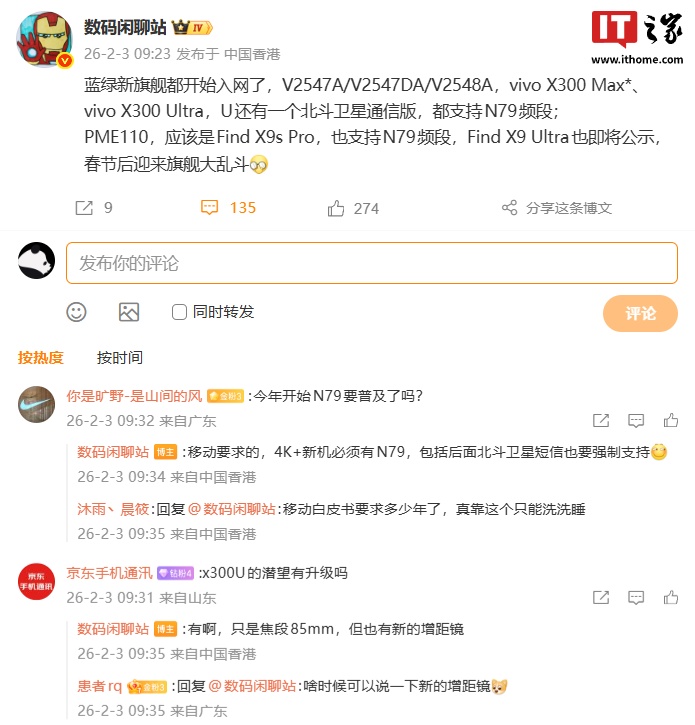The image size is (695, 725).
Task: Click the share icon beside 分享这条博文
Action: tap(510, 208)
